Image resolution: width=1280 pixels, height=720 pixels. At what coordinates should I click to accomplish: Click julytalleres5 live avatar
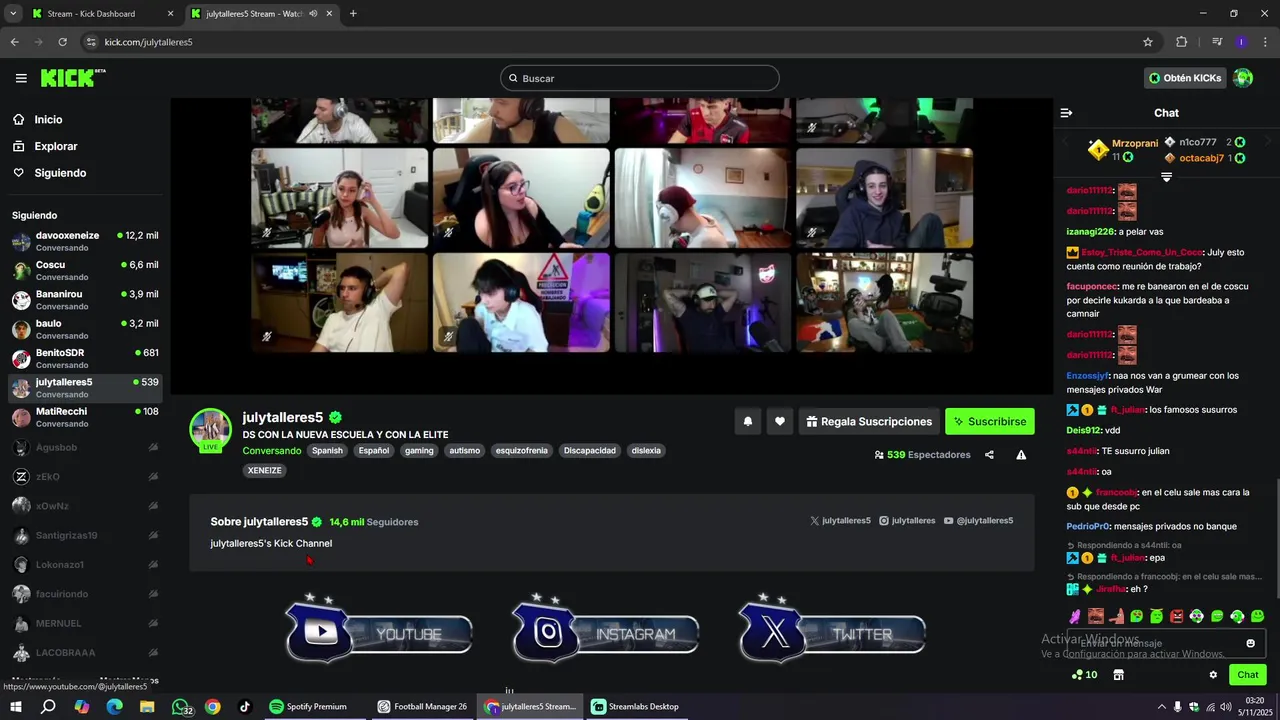pos(211,429)
